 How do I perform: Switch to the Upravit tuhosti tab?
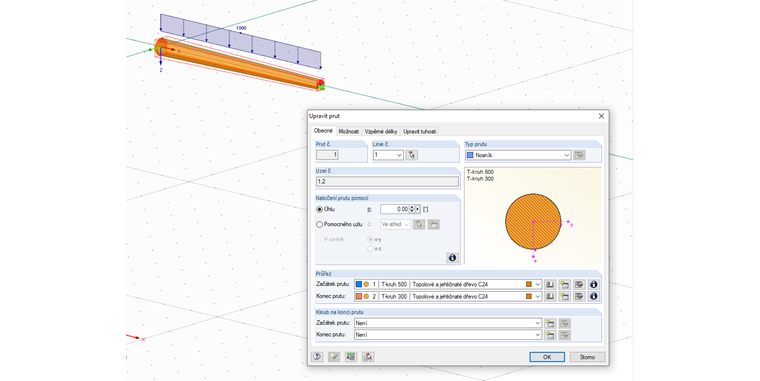(419, 131)
